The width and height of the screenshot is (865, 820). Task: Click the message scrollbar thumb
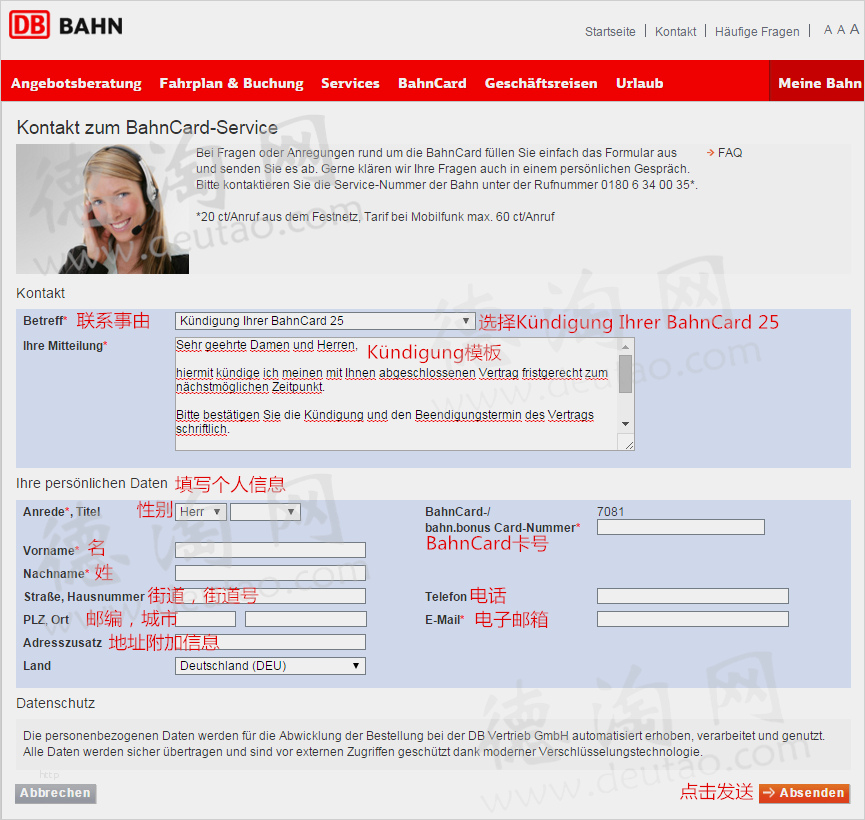pos(625,374)
